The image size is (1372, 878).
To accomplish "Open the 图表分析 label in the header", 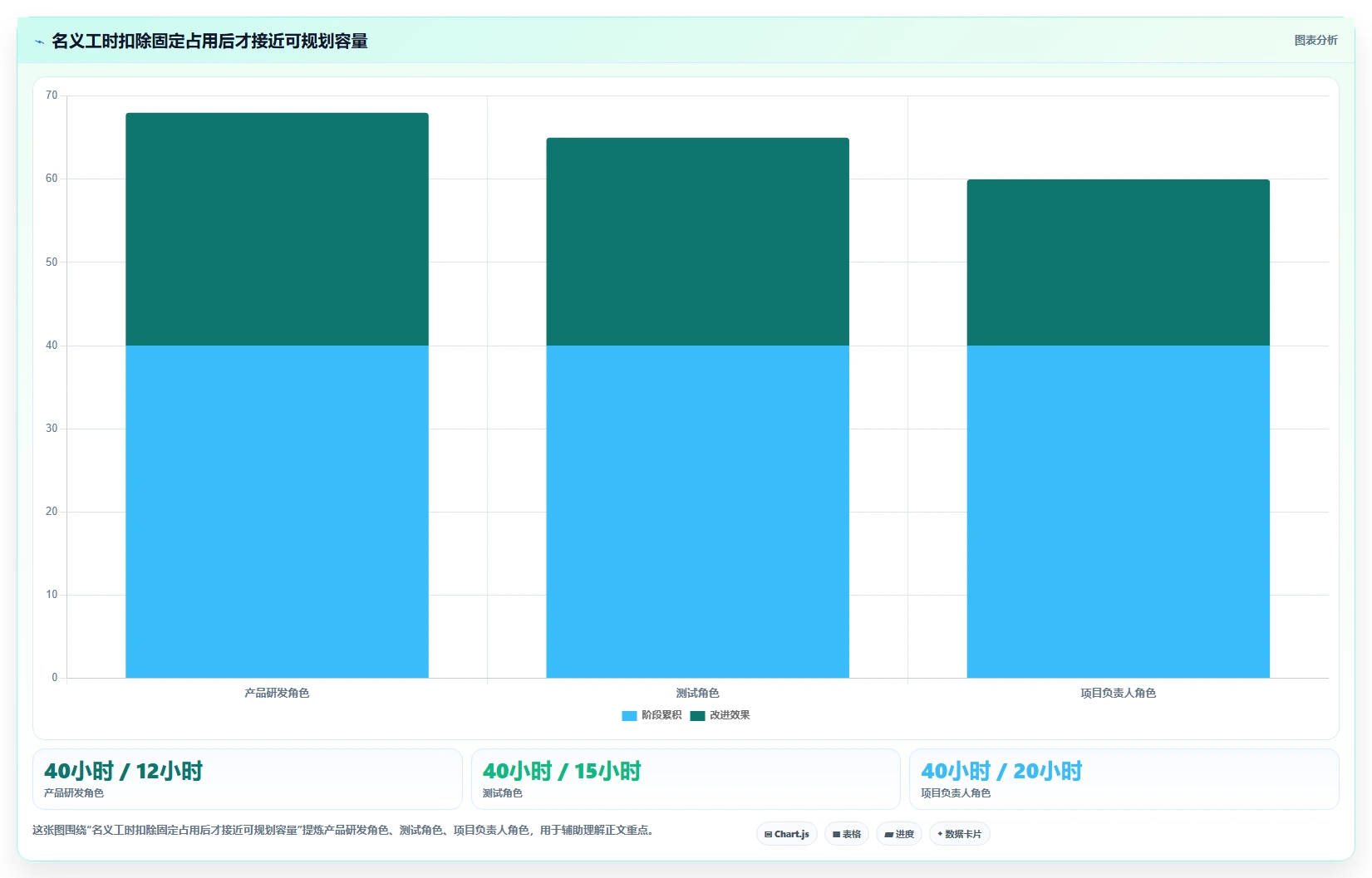I will [x=1315, y=40].
